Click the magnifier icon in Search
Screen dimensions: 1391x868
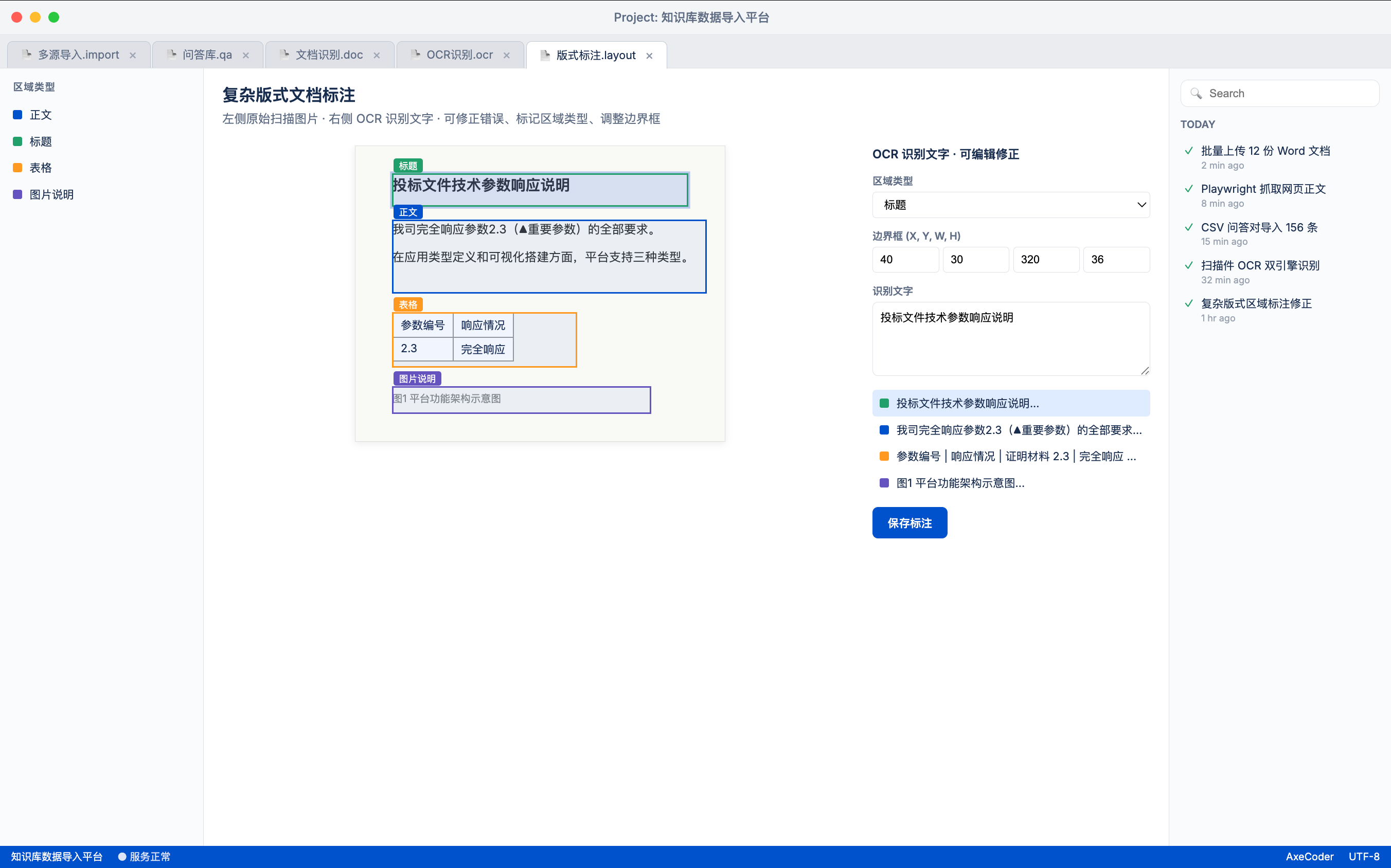(1197, 94)
